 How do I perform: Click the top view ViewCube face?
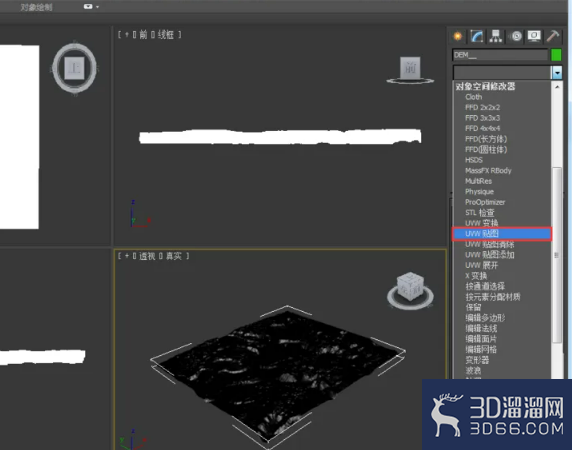pos(74,68)
